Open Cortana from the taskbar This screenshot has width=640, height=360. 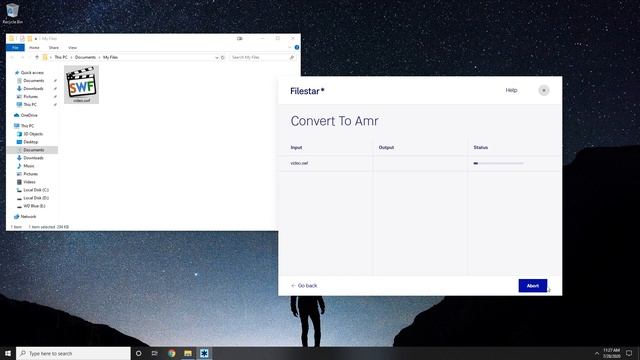click(138, 353)
